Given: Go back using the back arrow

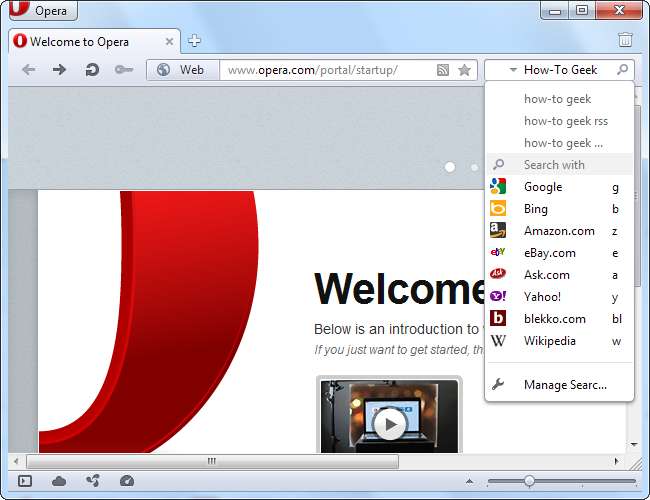Looking at the screenshot, I should (x=29, y=70).
